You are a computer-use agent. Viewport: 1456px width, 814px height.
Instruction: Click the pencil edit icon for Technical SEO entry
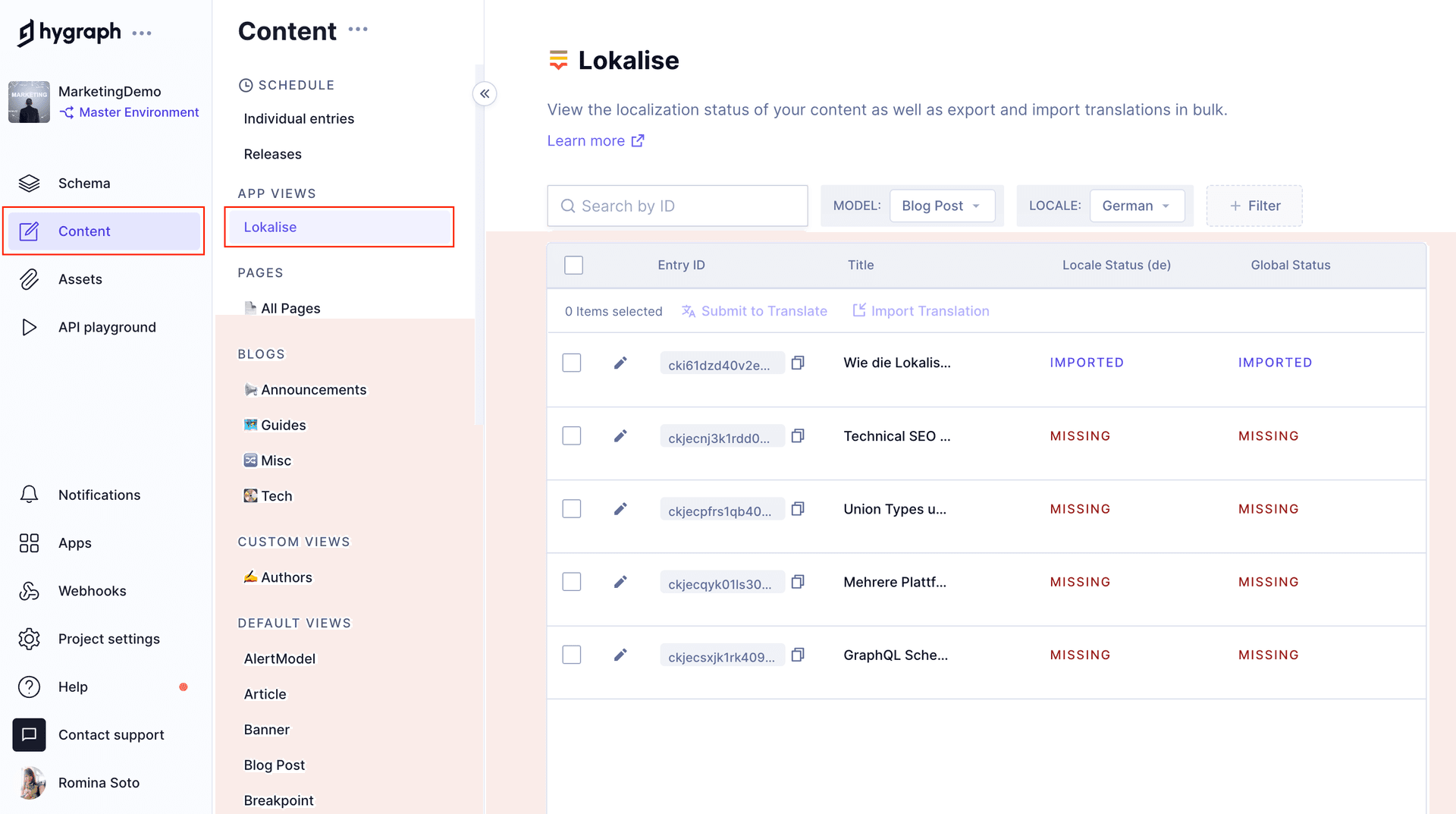pos(620,436)
